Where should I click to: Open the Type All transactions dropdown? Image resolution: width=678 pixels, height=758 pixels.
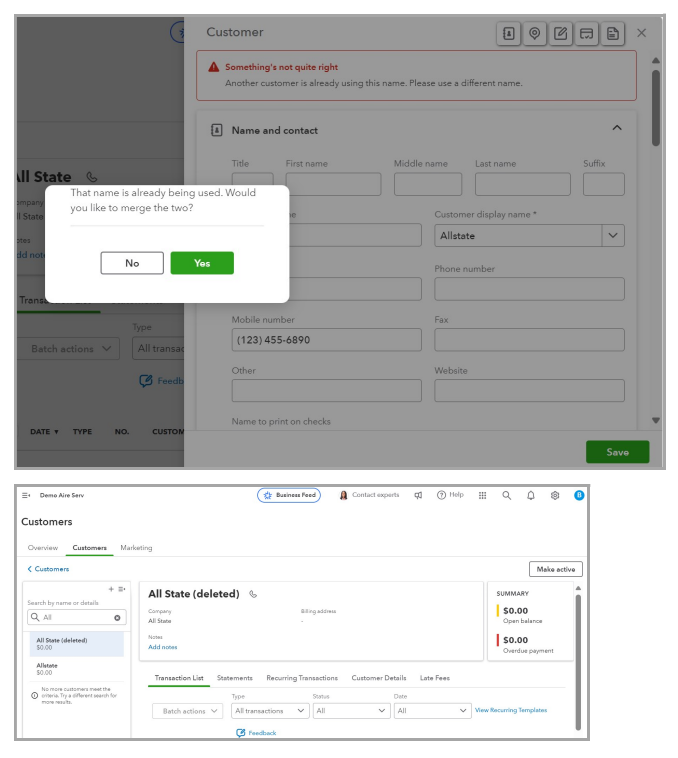point(270,711)
